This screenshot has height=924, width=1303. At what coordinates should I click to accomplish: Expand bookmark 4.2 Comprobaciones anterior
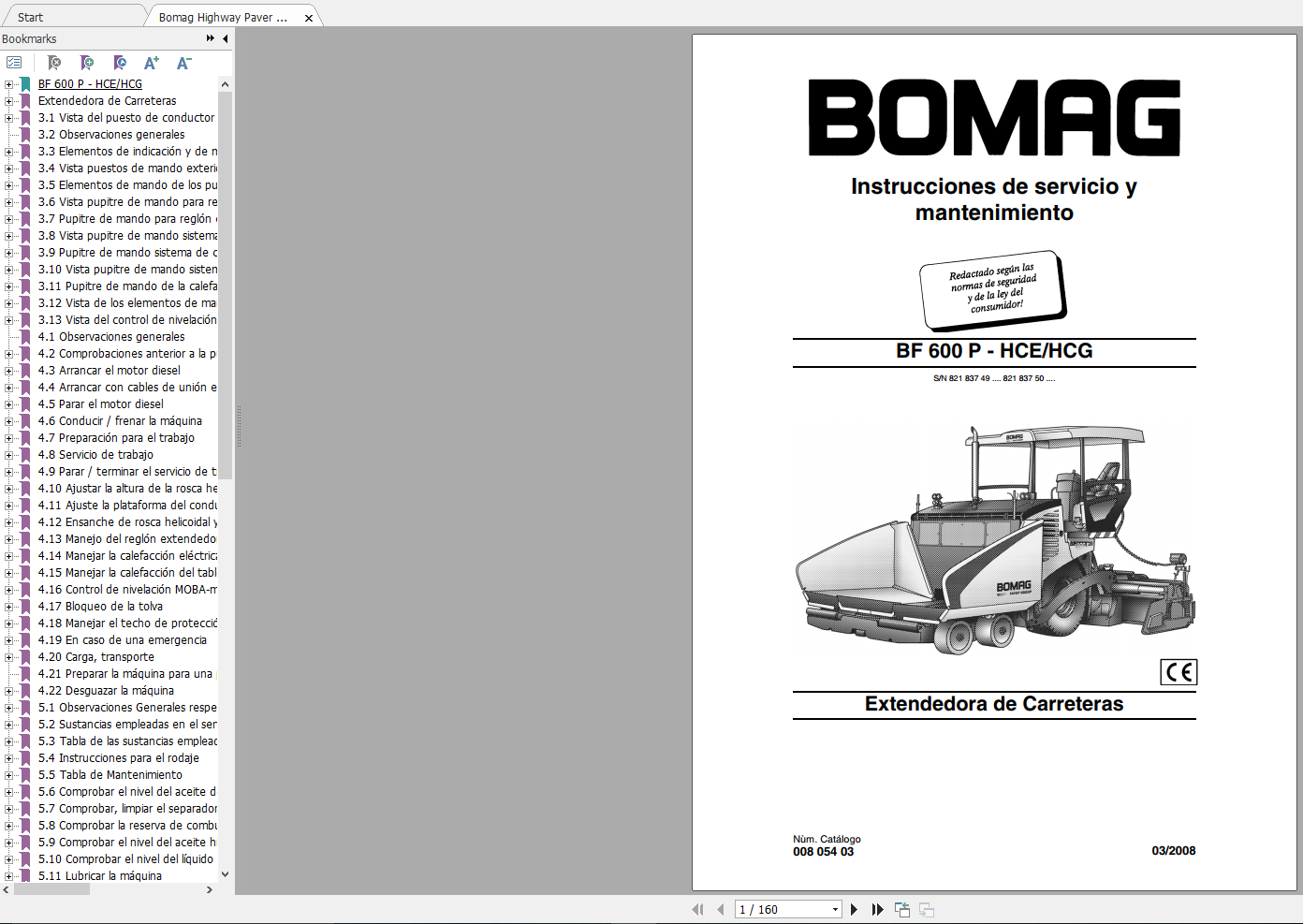(8, 354)
